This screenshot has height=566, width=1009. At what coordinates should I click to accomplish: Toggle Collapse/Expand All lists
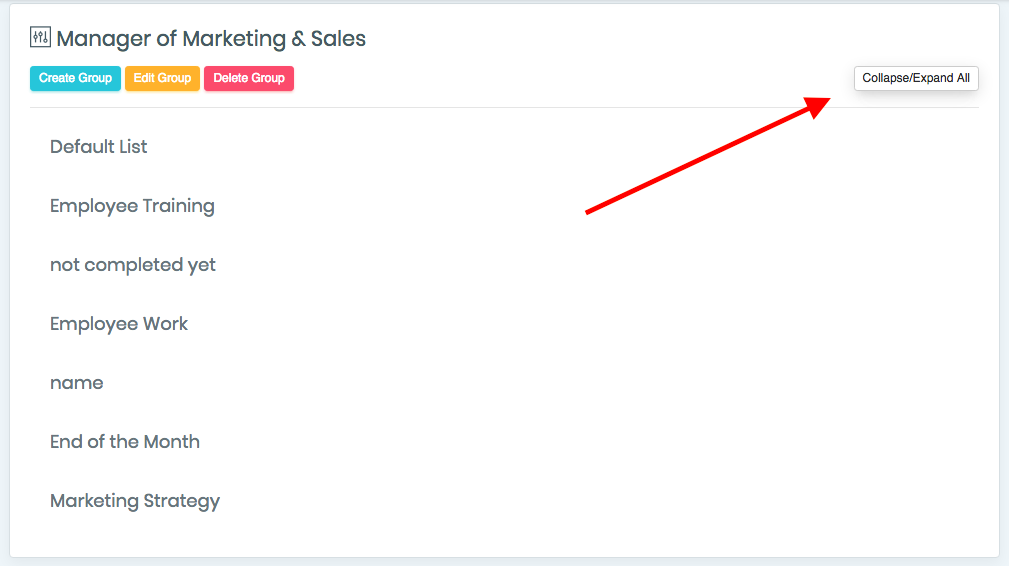click(x=916, y=78)
